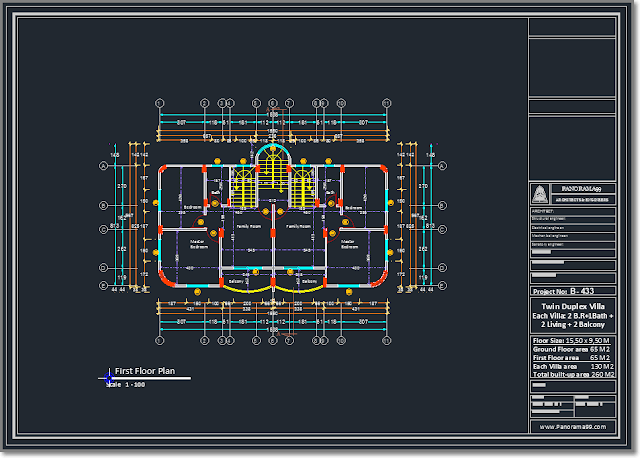Select the right villa's 'Balcony' label
640x458 pixels.
point(309,281)
